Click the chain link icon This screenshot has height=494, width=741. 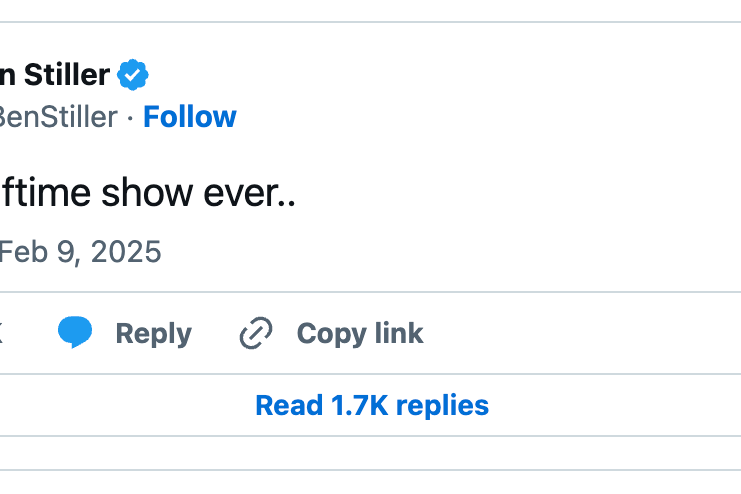coord(256,333)
